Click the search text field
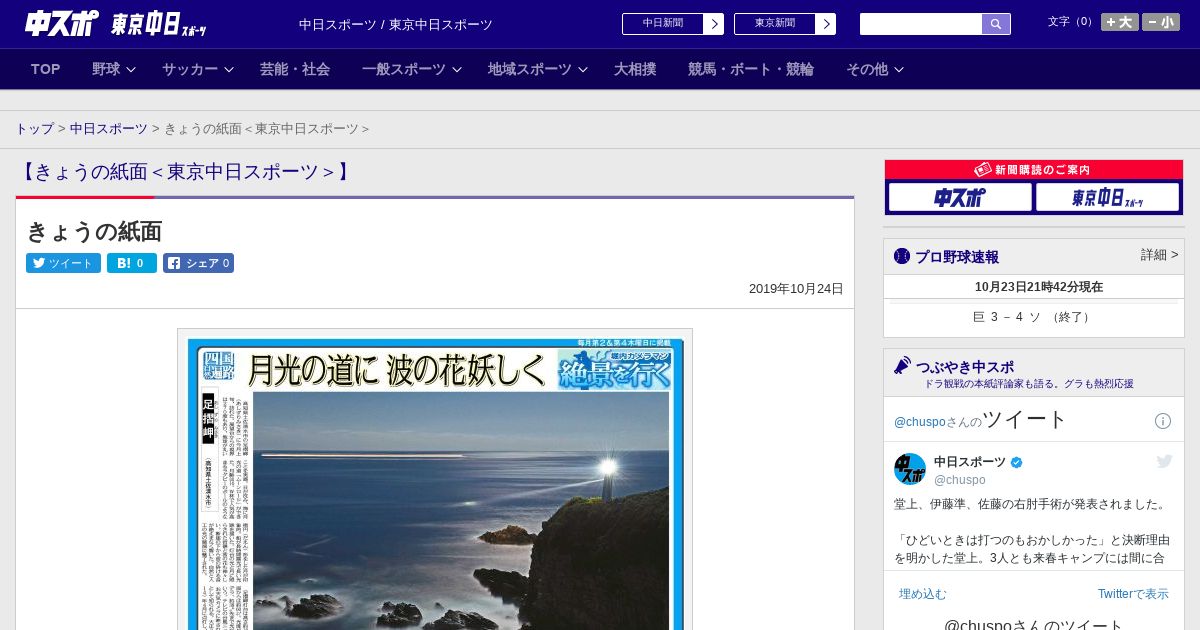Image resolution: width=1200 pixels, height=630 pixels. pos(921,24)
